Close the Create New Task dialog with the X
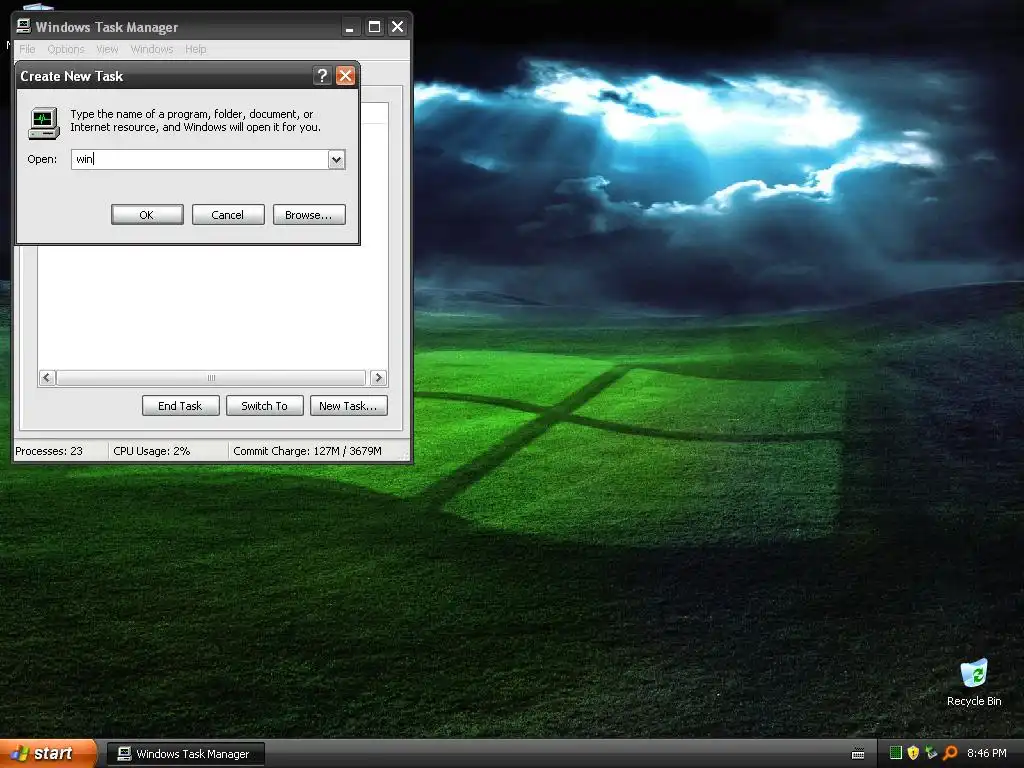Screen dimensions: 1024x768 [345, 76]
